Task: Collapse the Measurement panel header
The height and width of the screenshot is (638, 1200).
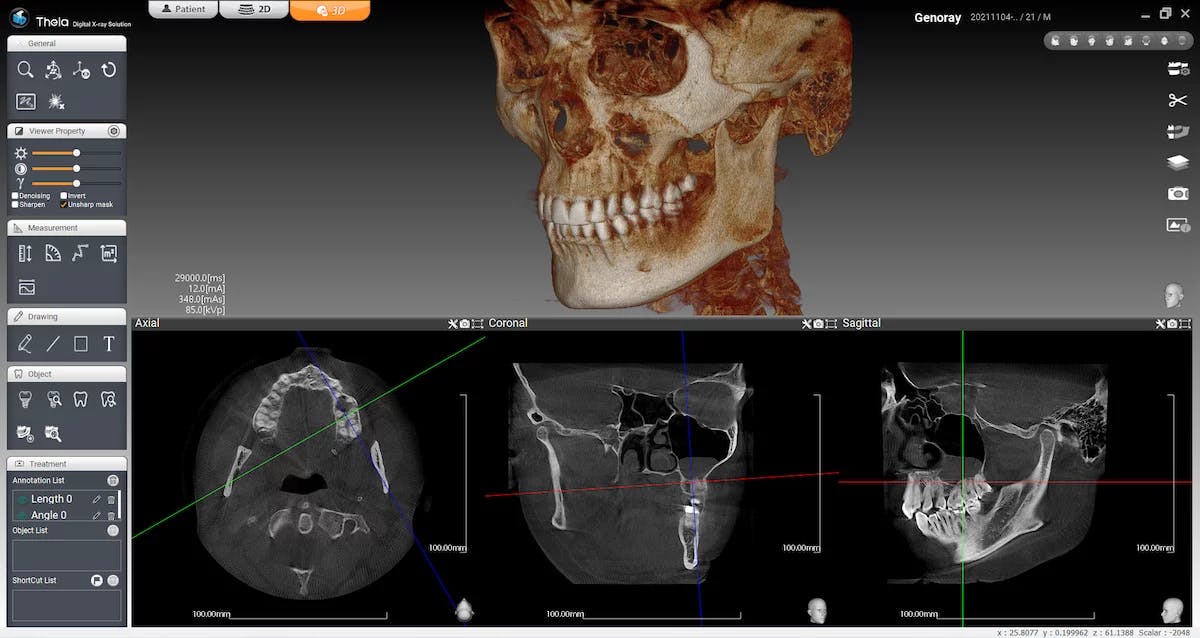Action: (67, 228)
